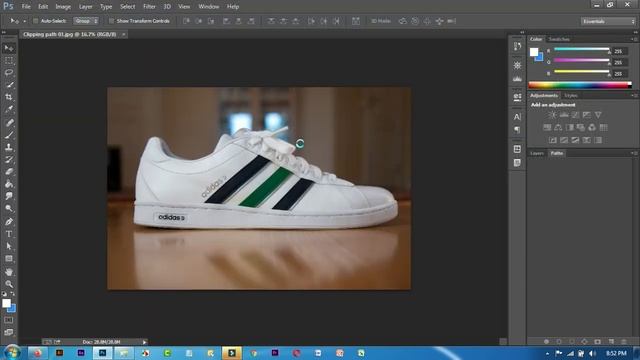Toggle Quick Mask mode

pyautogui.click(x=9, y=320)
